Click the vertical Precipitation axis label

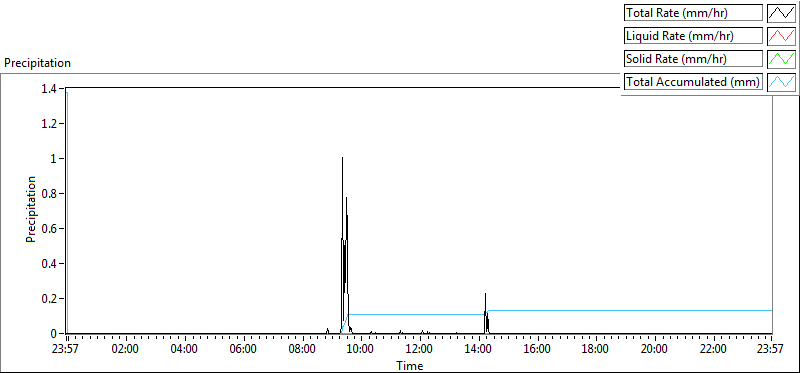(x=31, y=210)
